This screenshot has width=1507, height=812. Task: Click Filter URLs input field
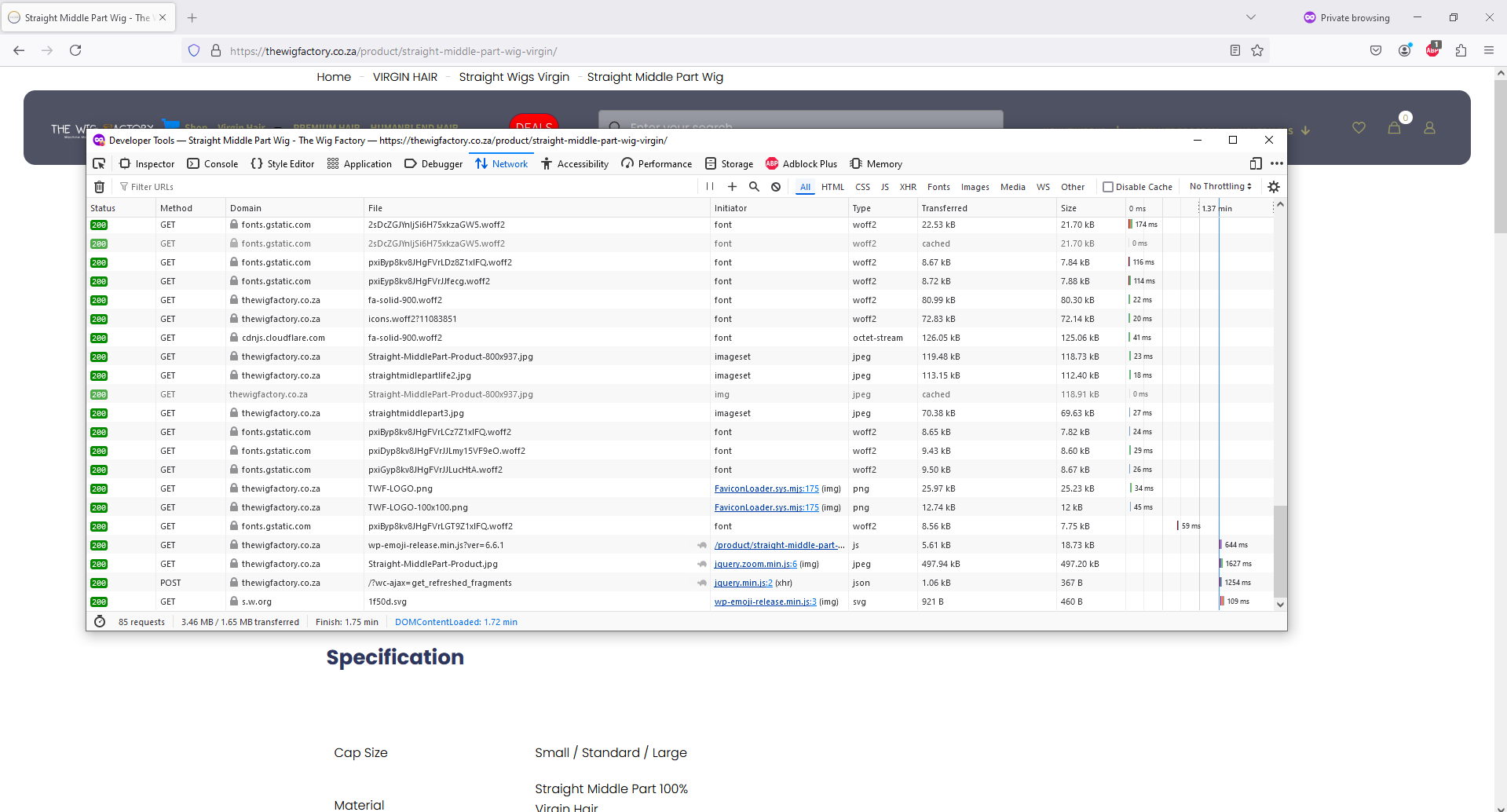coord(405,187)
